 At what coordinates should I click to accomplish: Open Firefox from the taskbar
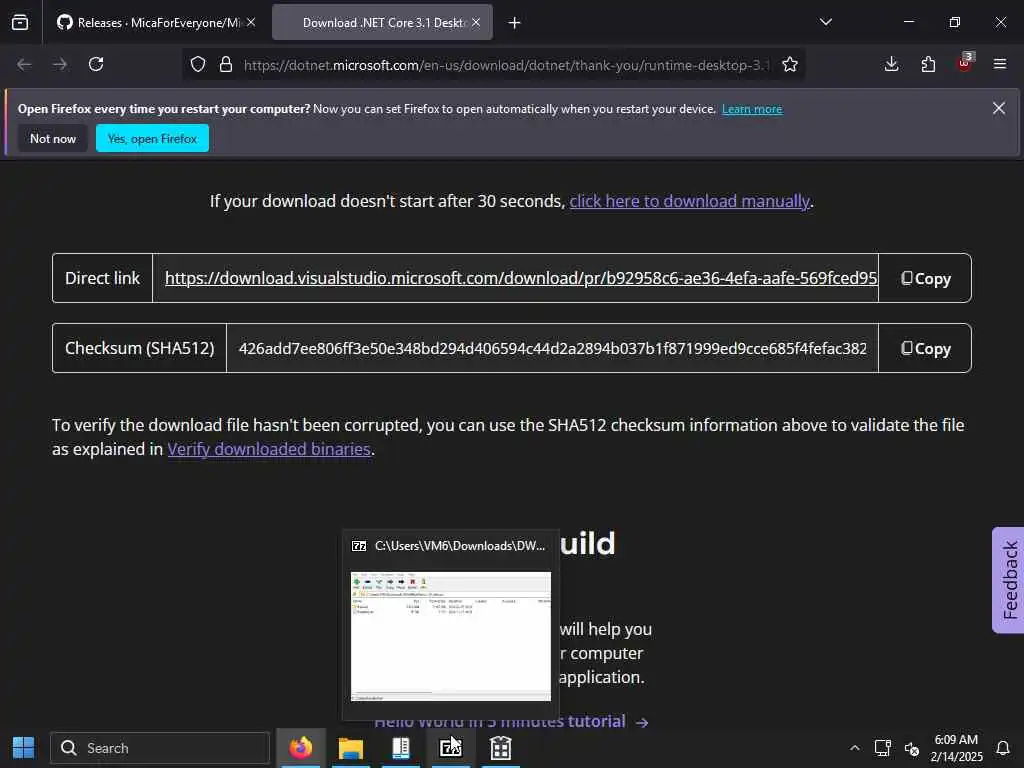coord(301,748)
